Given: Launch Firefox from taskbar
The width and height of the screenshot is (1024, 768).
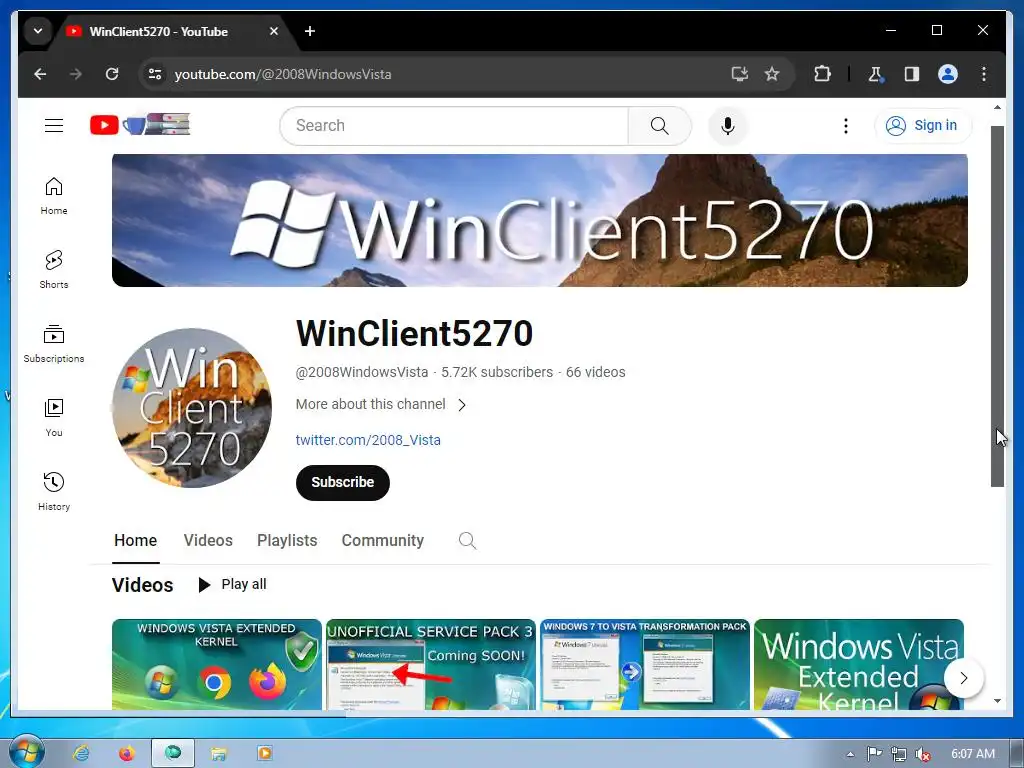Looking at the screenshot, I should (127, 754).
